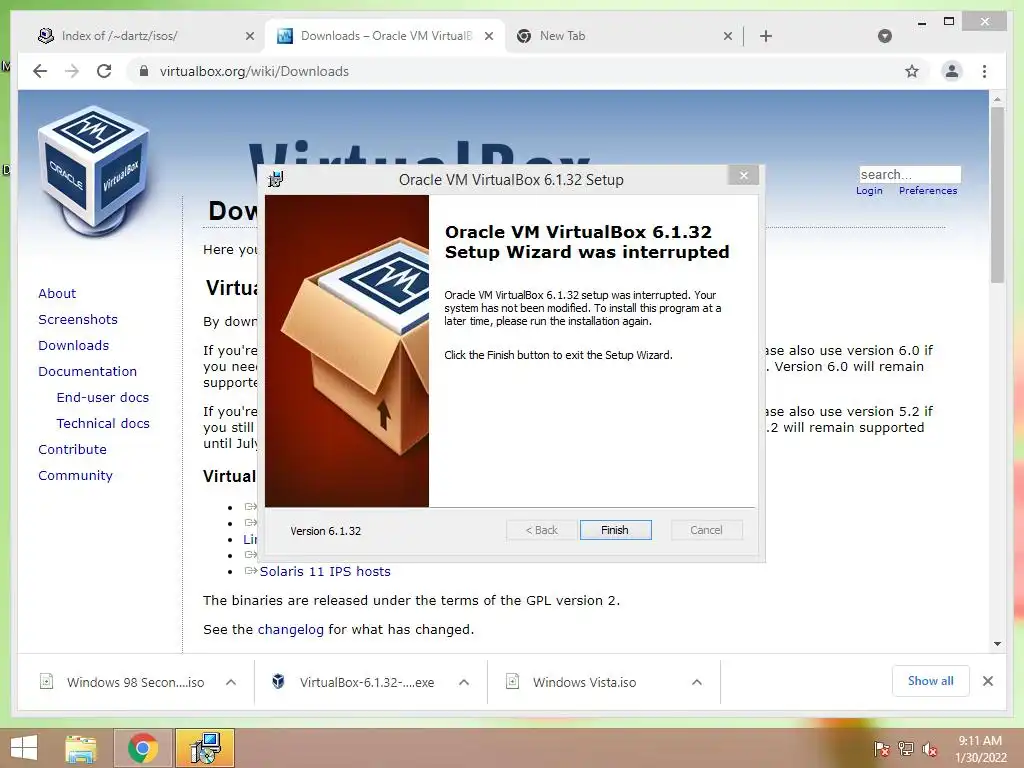Select the Downloads – Oracle VM VirtualBox tab
Viewport: 1024px width, 768px height.
pos(386,36)
